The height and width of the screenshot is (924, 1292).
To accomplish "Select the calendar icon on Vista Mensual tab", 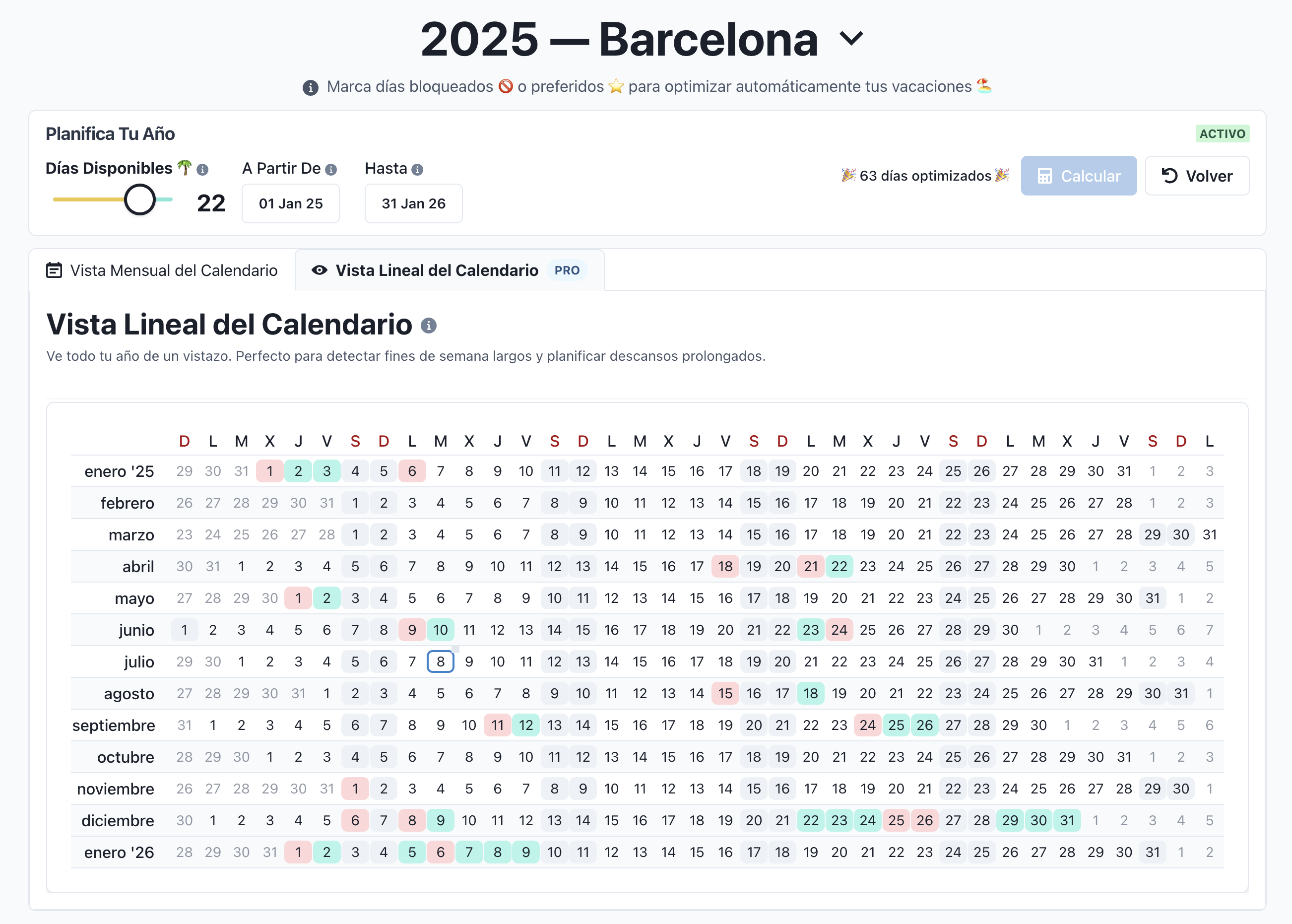I will pos(54,270).
